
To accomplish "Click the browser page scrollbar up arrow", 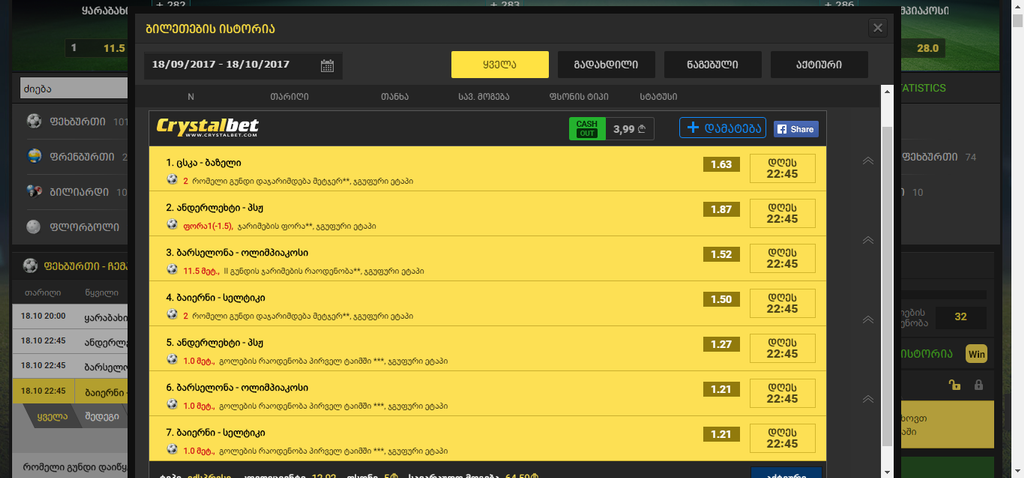I will click(1017, 6).
